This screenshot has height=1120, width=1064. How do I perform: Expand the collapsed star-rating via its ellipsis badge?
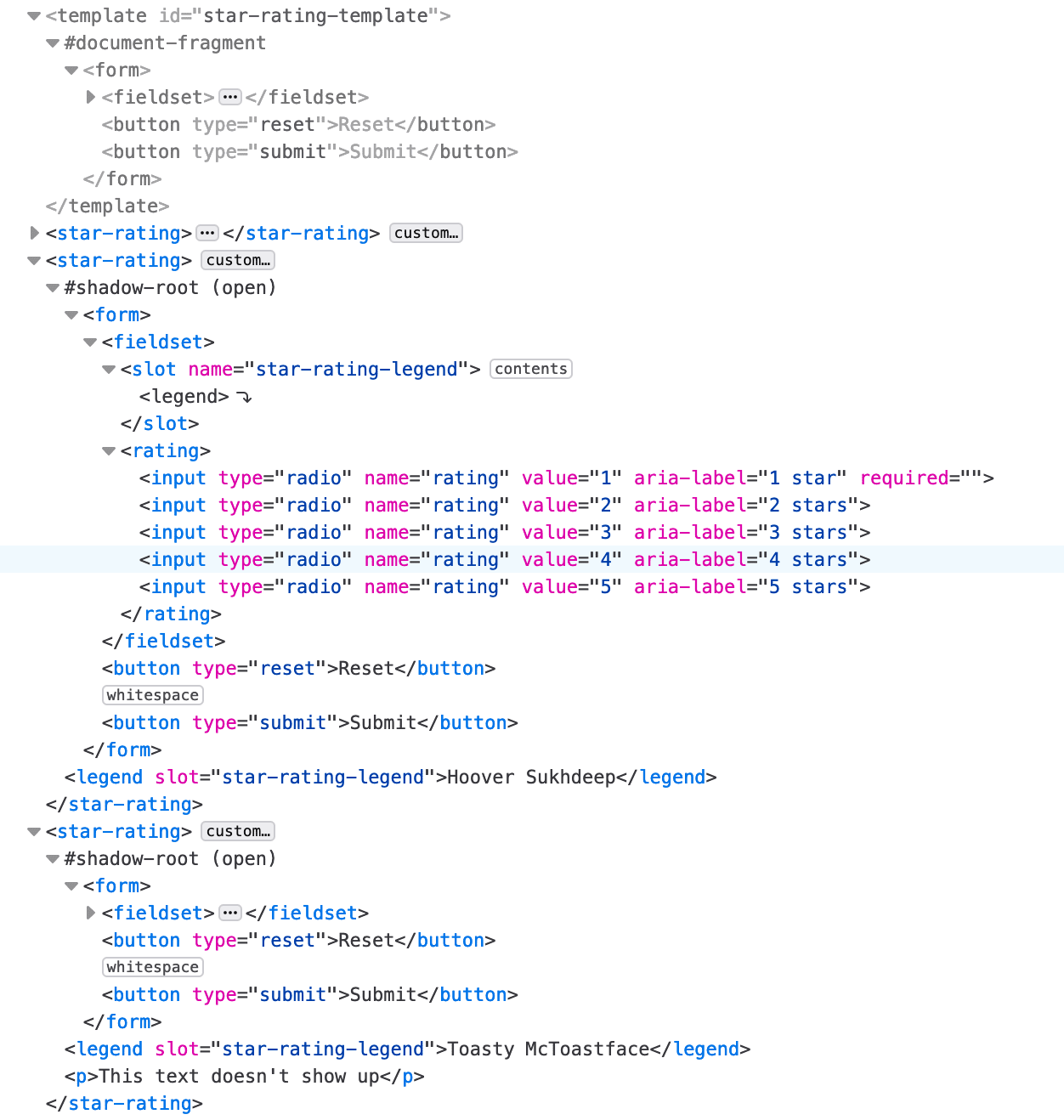(x=207, y=232)
